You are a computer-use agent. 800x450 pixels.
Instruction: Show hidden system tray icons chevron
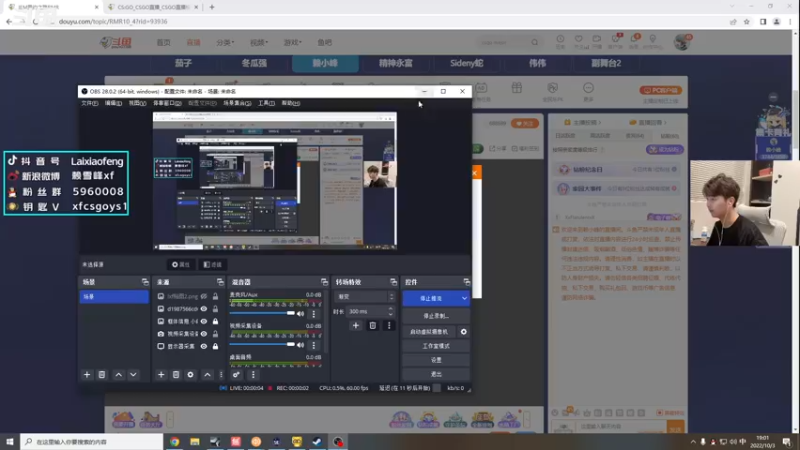[x=693, y=442]
